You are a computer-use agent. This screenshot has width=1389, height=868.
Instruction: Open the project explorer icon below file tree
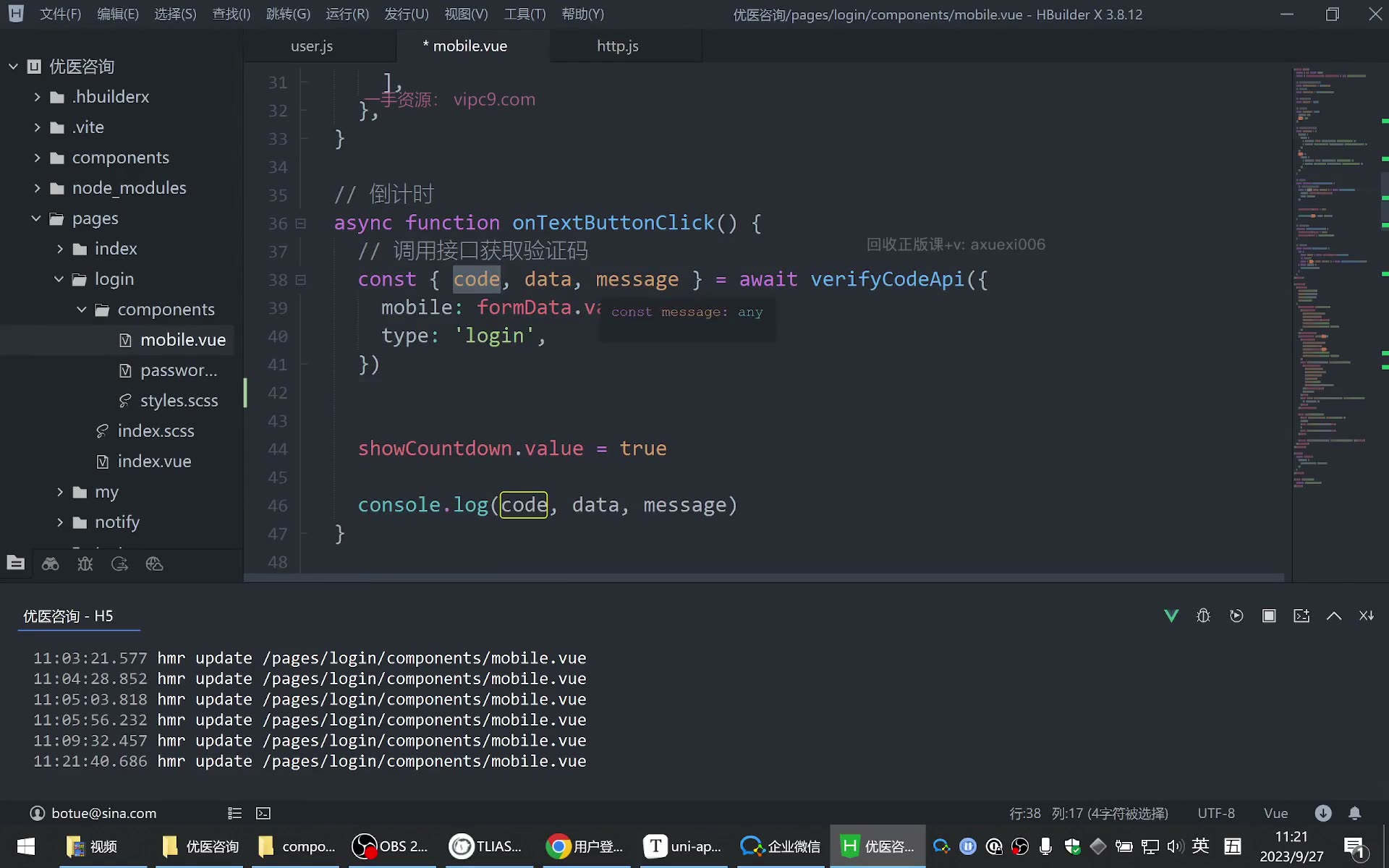pos(16,563)
